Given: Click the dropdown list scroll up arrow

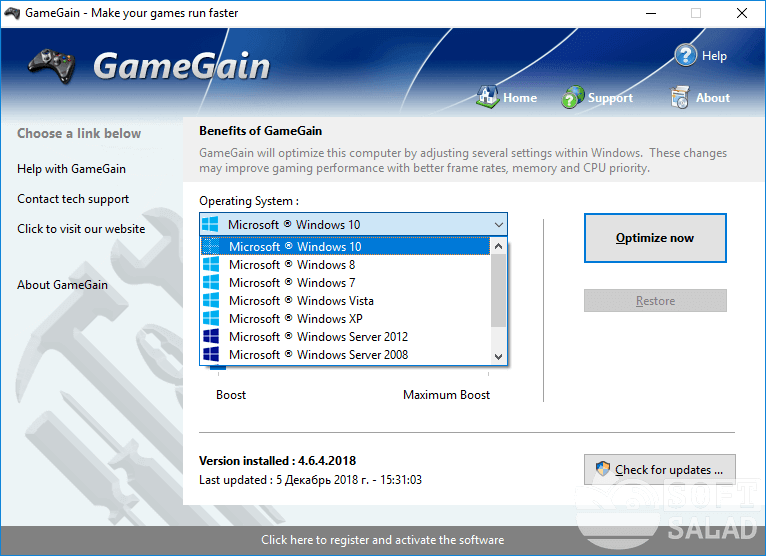Looking at the screenshot, I should (x=498, y=246).
